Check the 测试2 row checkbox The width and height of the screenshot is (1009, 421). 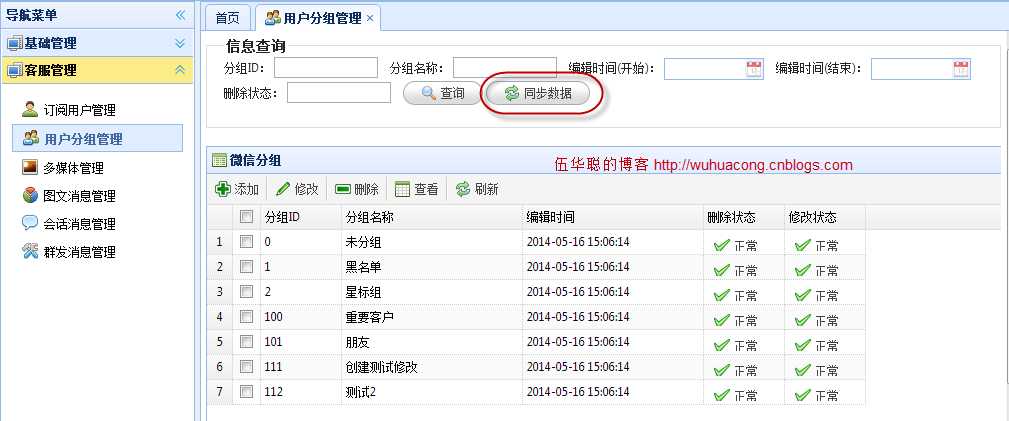tap(246, 391)
